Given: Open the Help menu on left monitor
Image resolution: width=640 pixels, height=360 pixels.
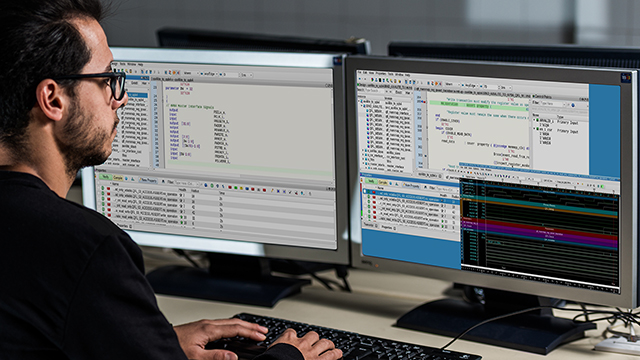Looking at the screenshot, I should coord(140,64).
